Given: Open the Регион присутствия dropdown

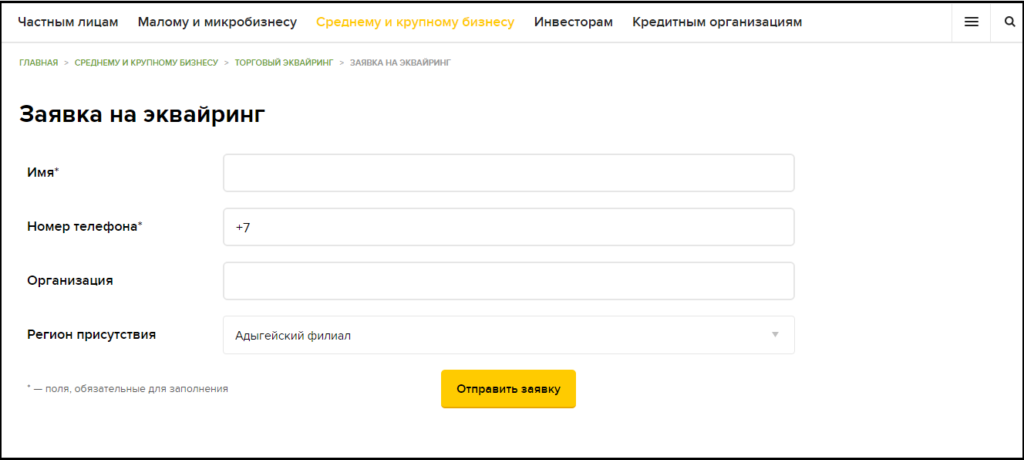Looking at the screenshot, I should point(509,335).
